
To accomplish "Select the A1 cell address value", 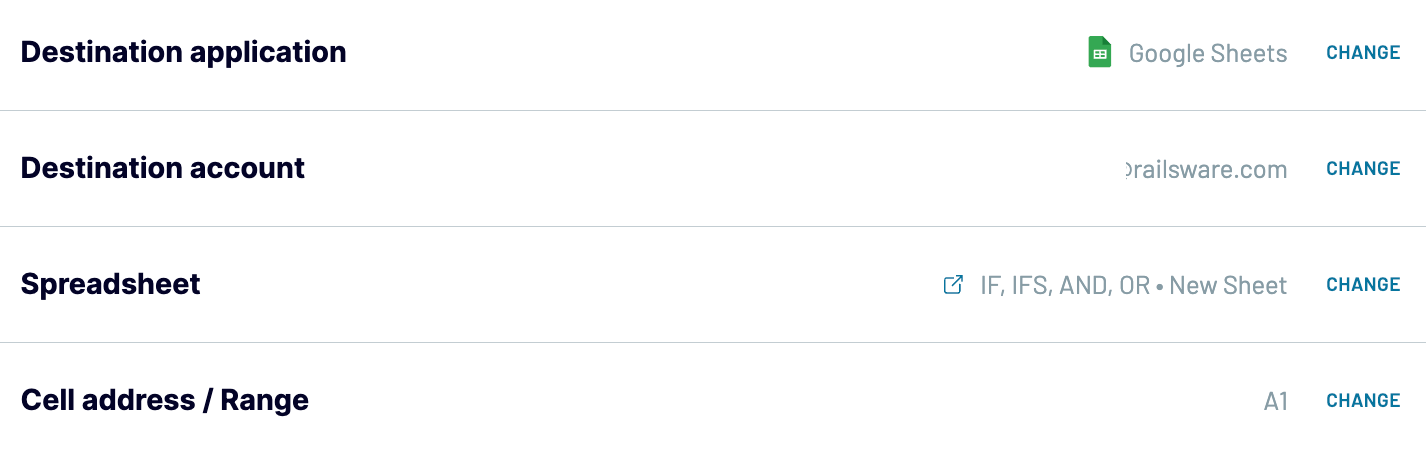I will [1275, 402].
